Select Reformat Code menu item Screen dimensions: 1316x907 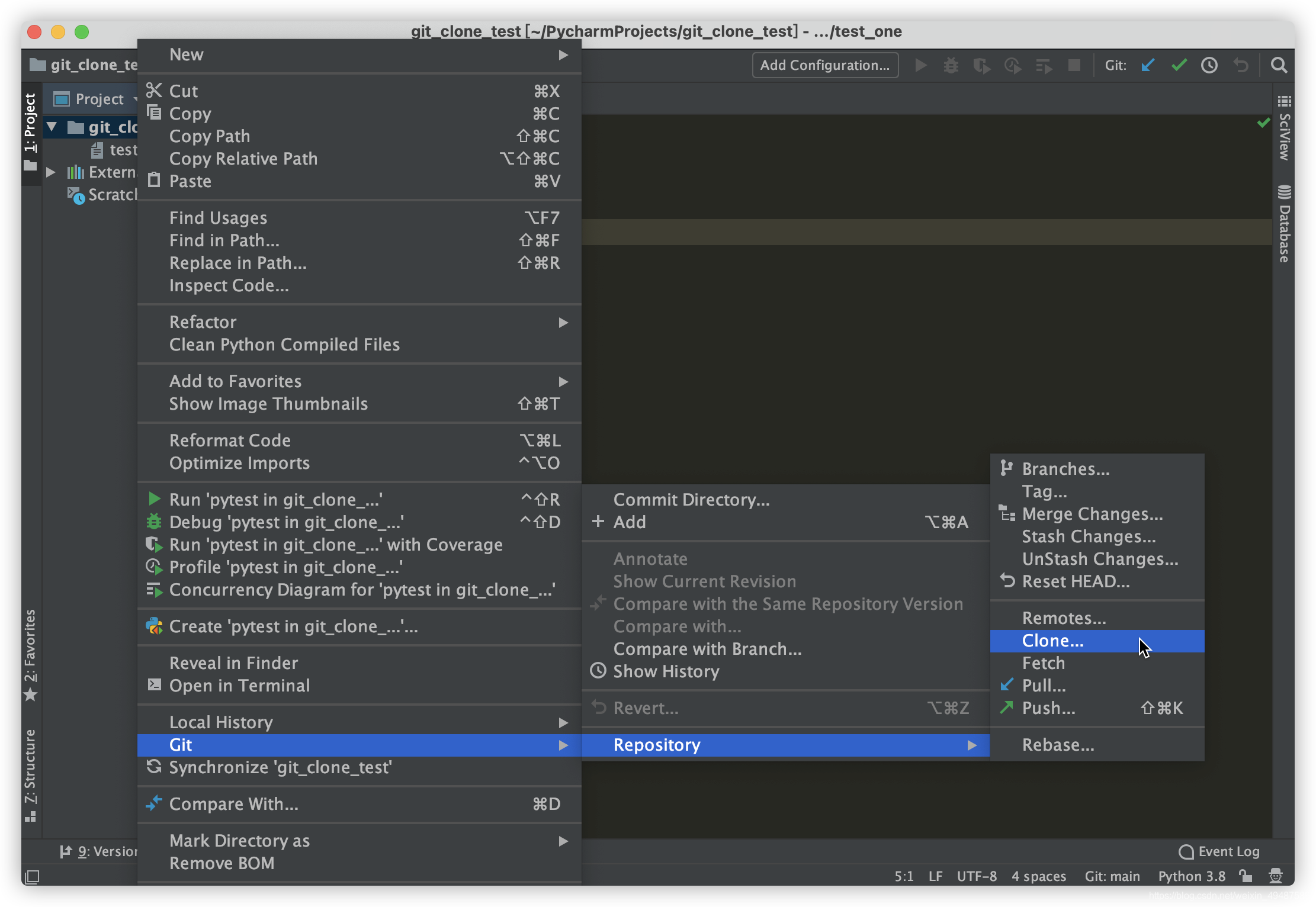tap(359, 440)
